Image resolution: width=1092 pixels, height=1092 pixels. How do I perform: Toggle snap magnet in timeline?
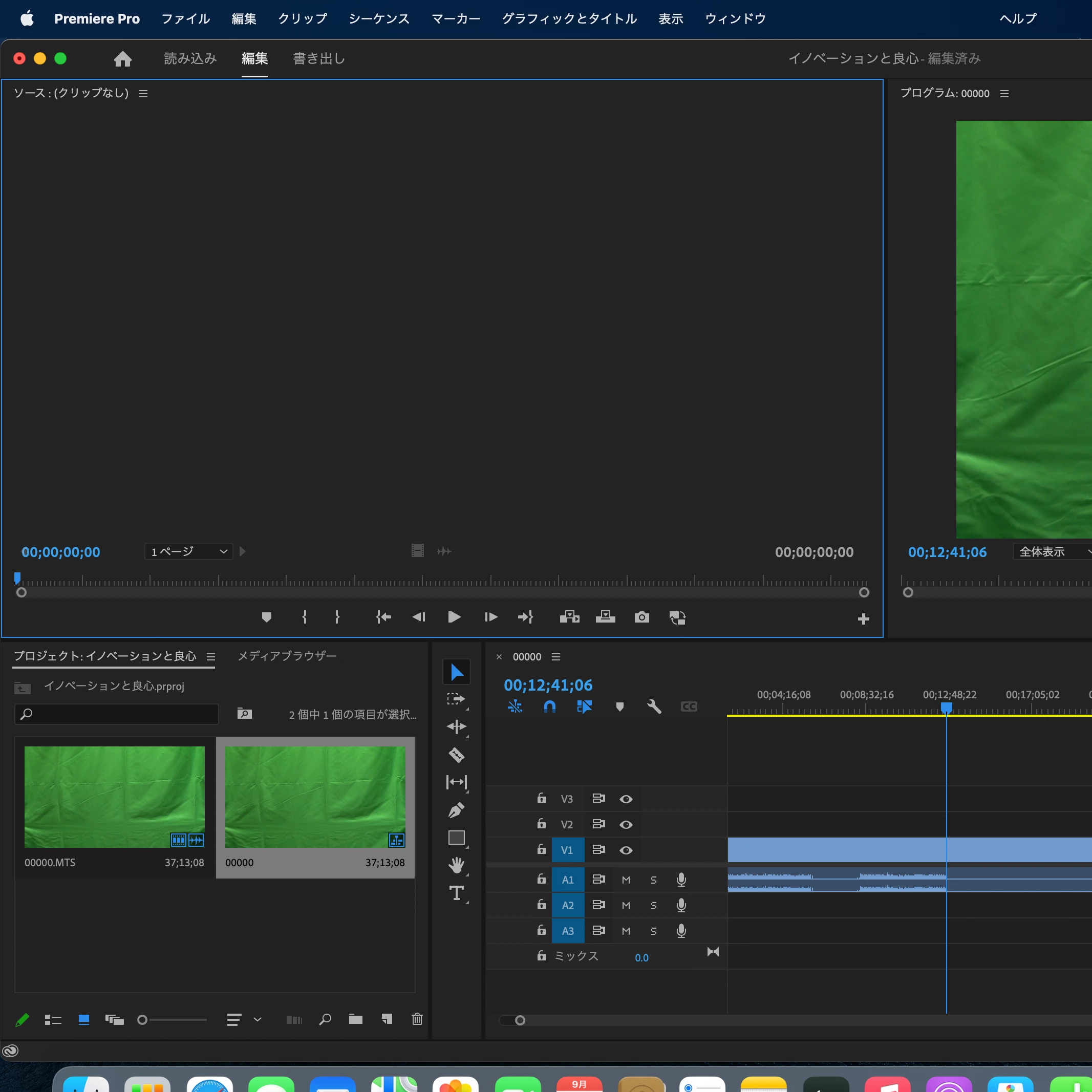(549, 706)
